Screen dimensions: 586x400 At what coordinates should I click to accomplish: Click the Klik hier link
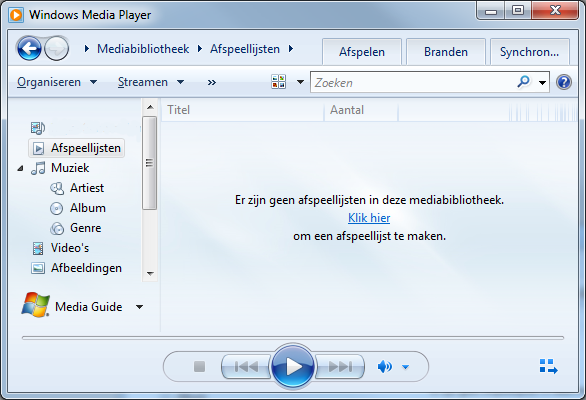(x=369, y=218)
